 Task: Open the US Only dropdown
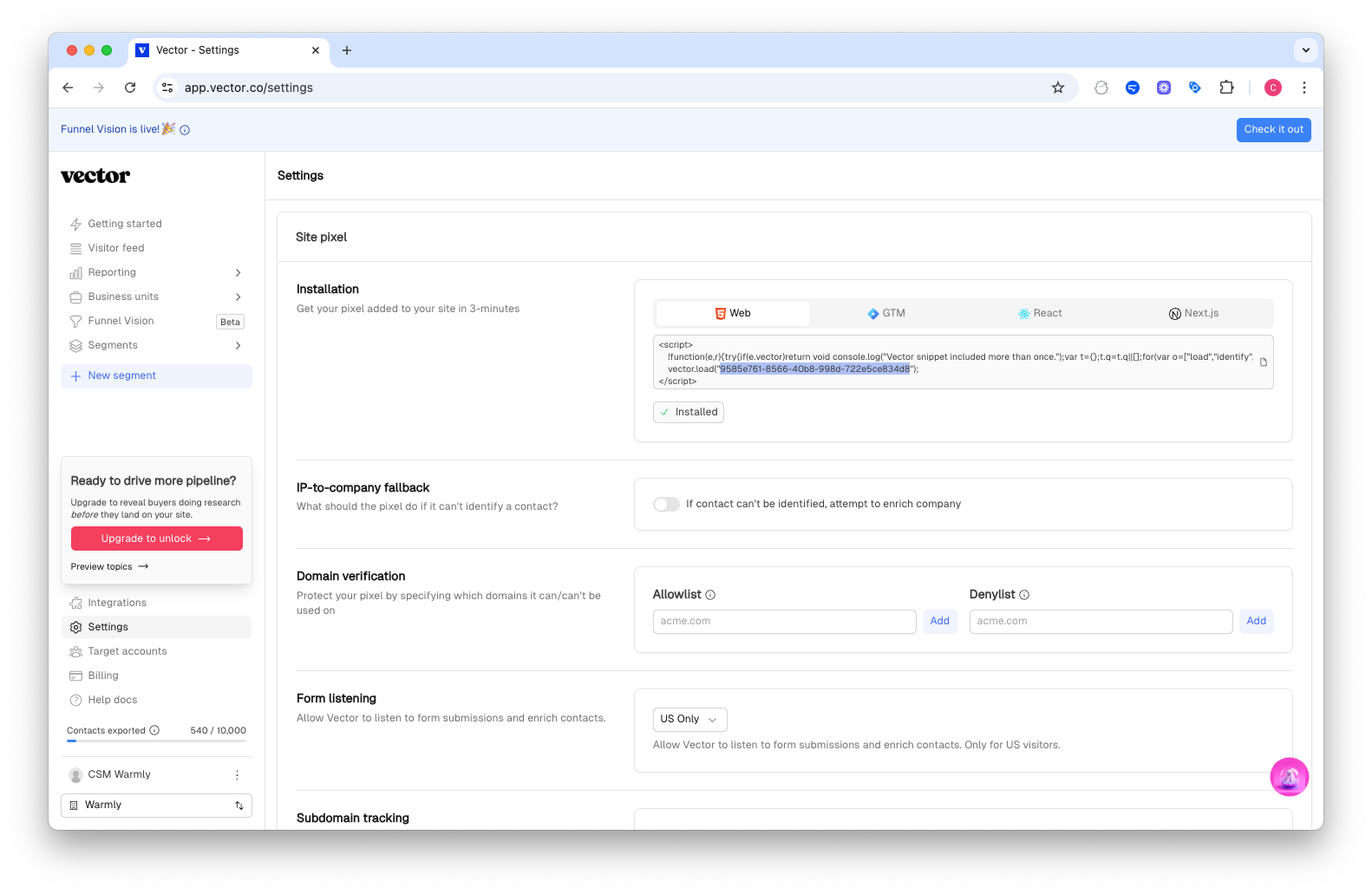689,720
